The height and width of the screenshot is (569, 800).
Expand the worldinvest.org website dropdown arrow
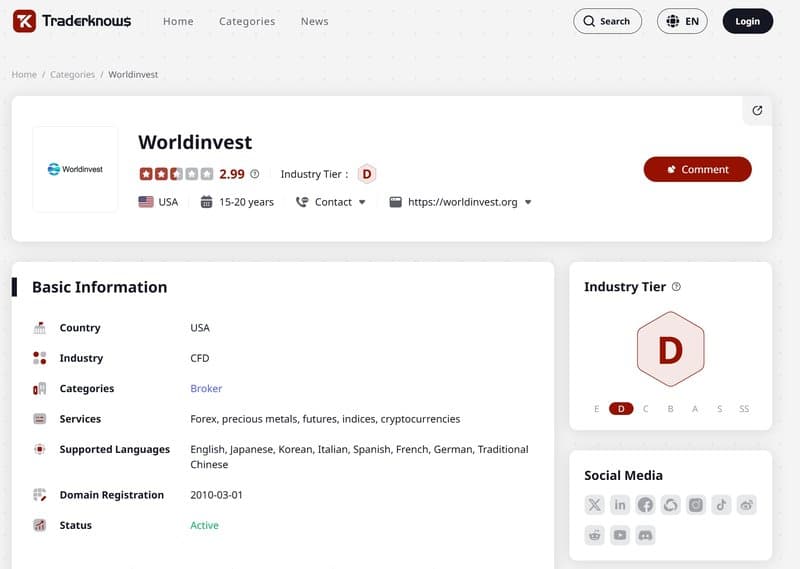(528, 202)
